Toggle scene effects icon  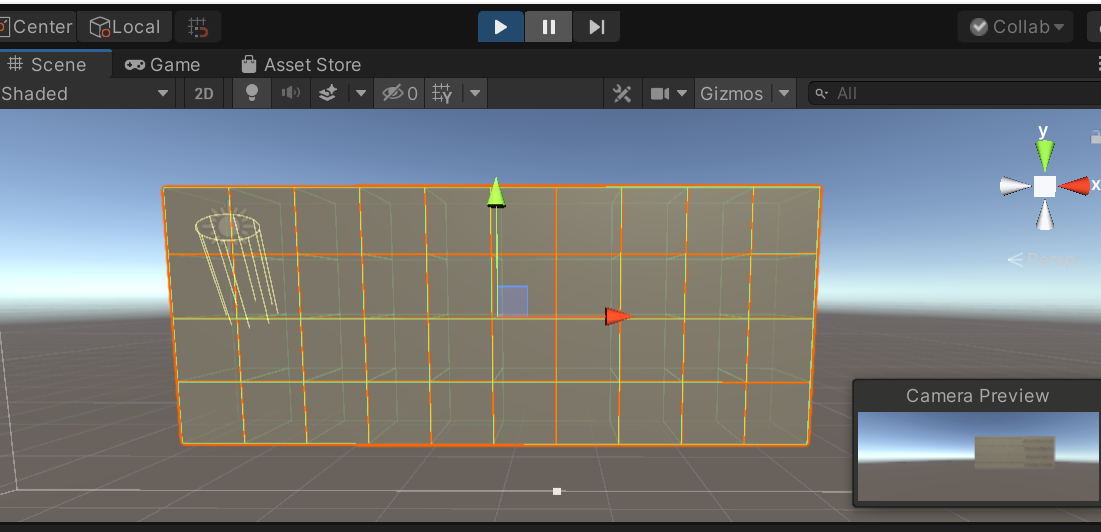point(328,93)
